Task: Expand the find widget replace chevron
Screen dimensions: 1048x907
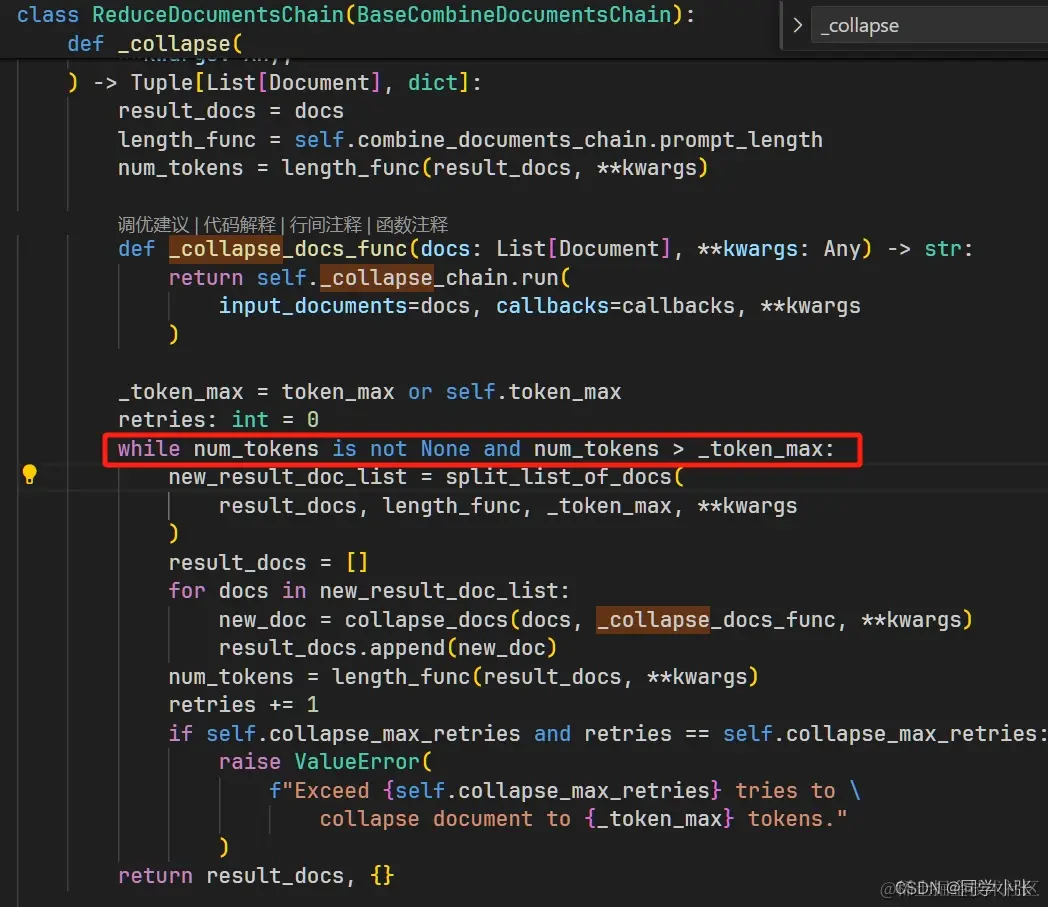Action: [797, 25]
